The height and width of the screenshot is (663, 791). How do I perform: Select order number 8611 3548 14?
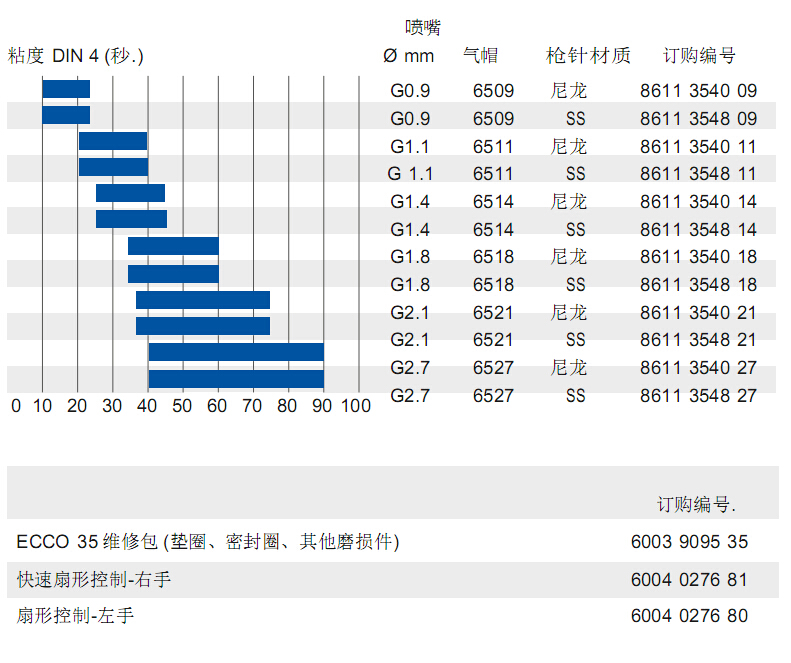(x=698, y=230)
